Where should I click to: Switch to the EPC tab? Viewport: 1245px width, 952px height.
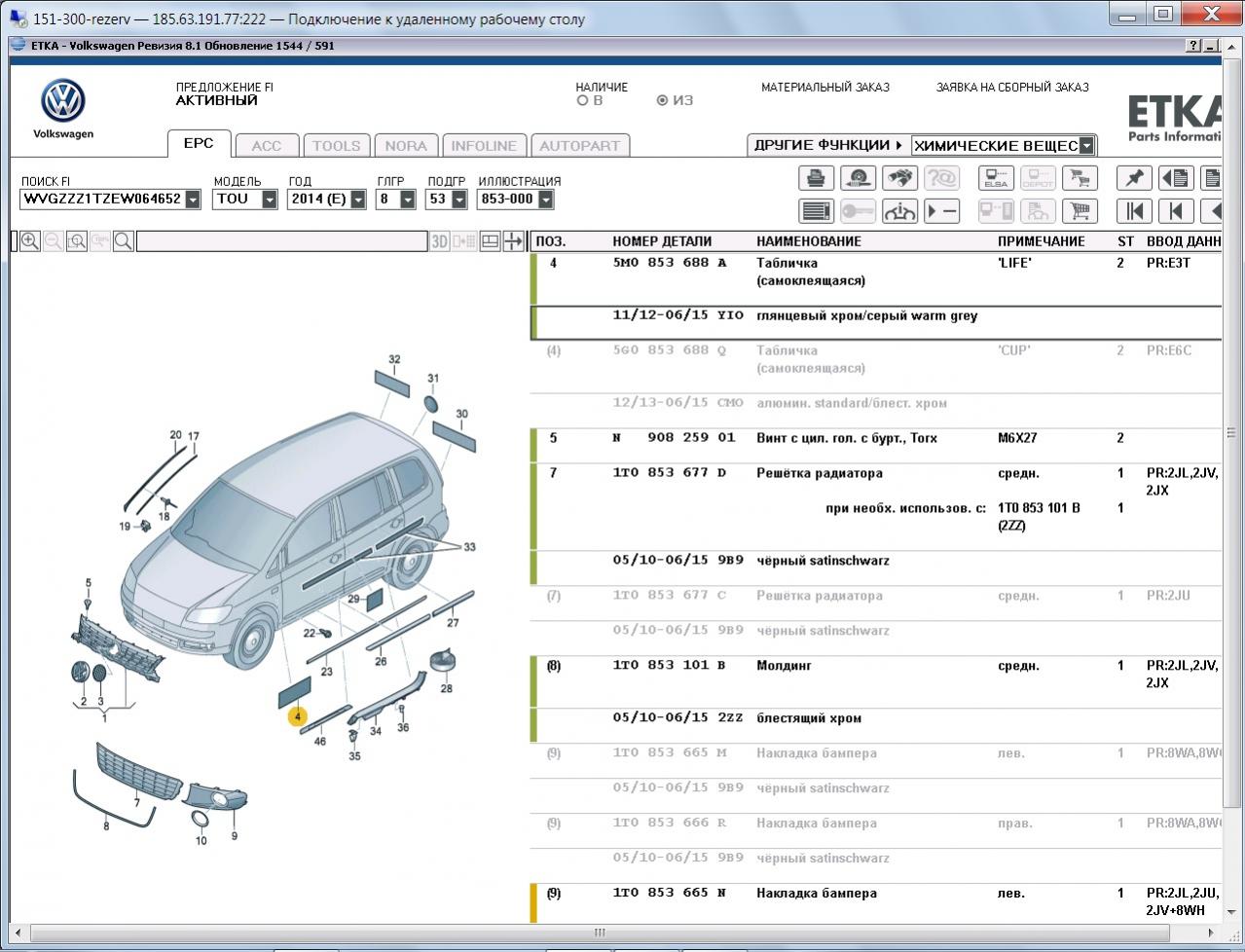199,143
